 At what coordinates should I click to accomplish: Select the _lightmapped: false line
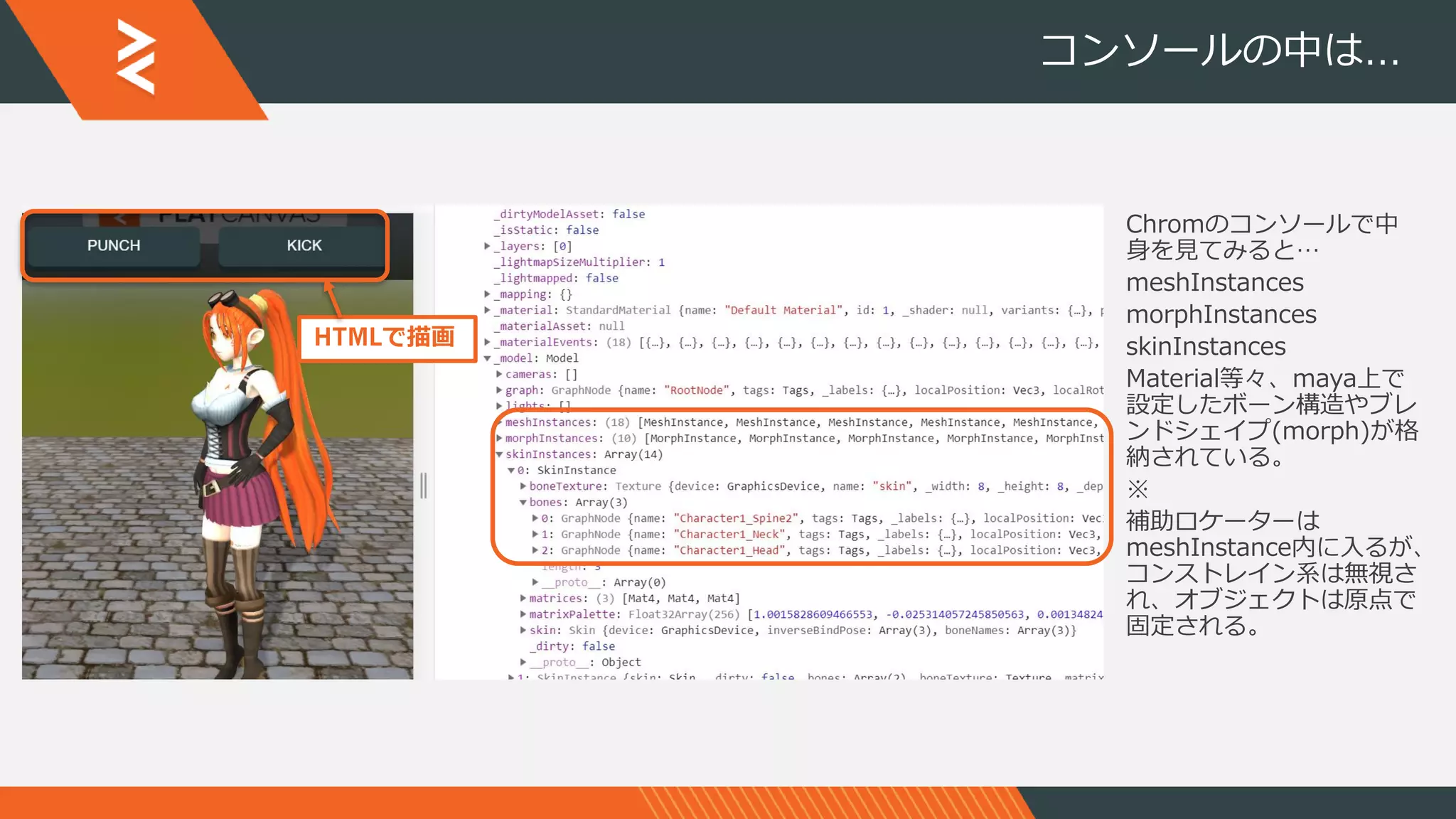[556, 278]
